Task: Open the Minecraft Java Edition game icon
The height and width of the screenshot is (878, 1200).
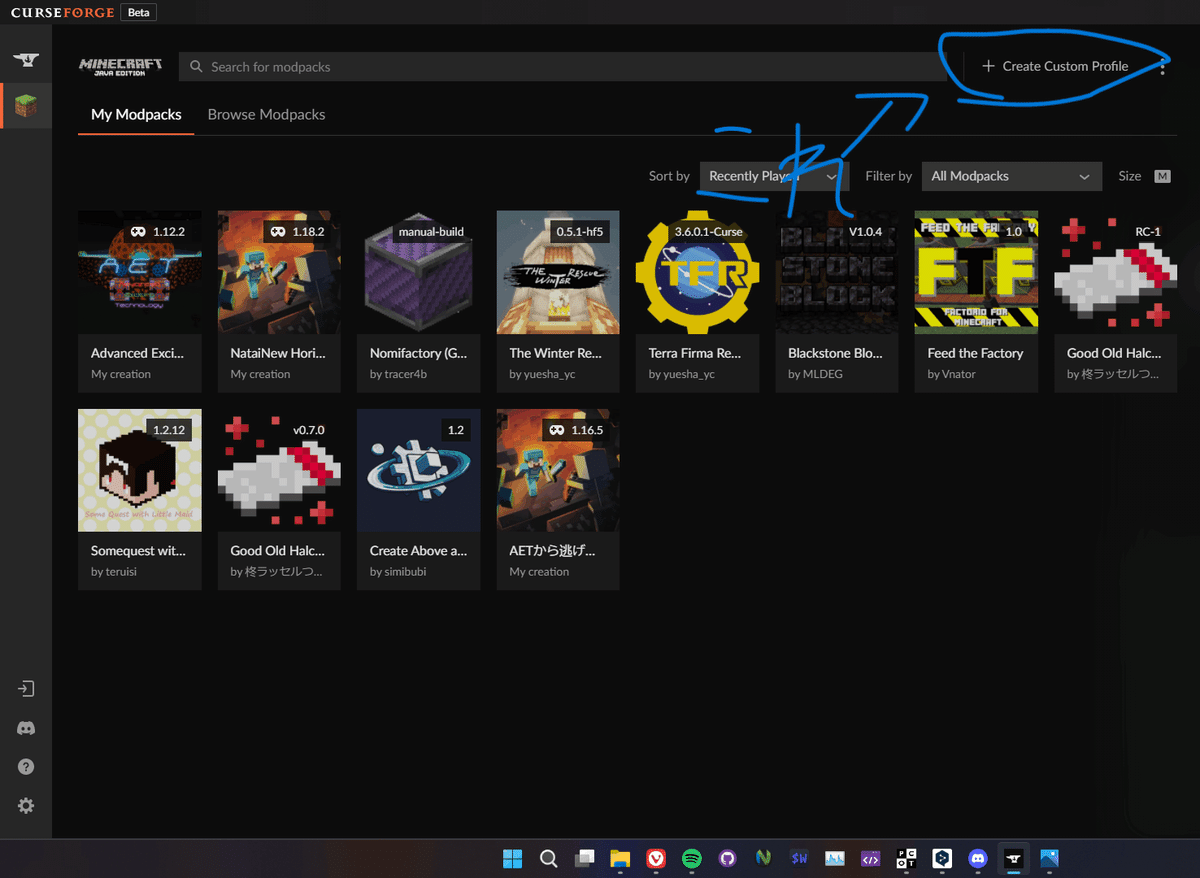Action: point(25,105)
